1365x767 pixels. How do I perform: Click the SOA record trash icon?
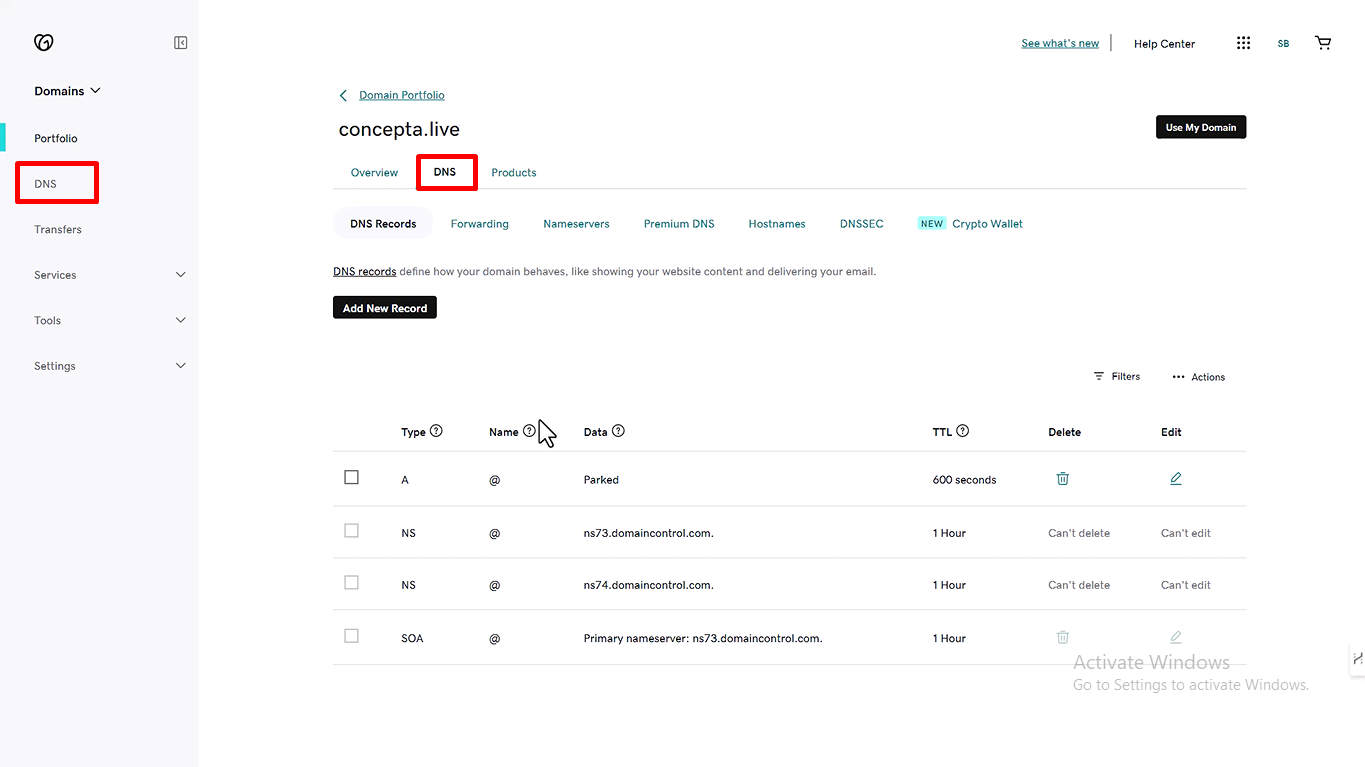(1063, 637)
